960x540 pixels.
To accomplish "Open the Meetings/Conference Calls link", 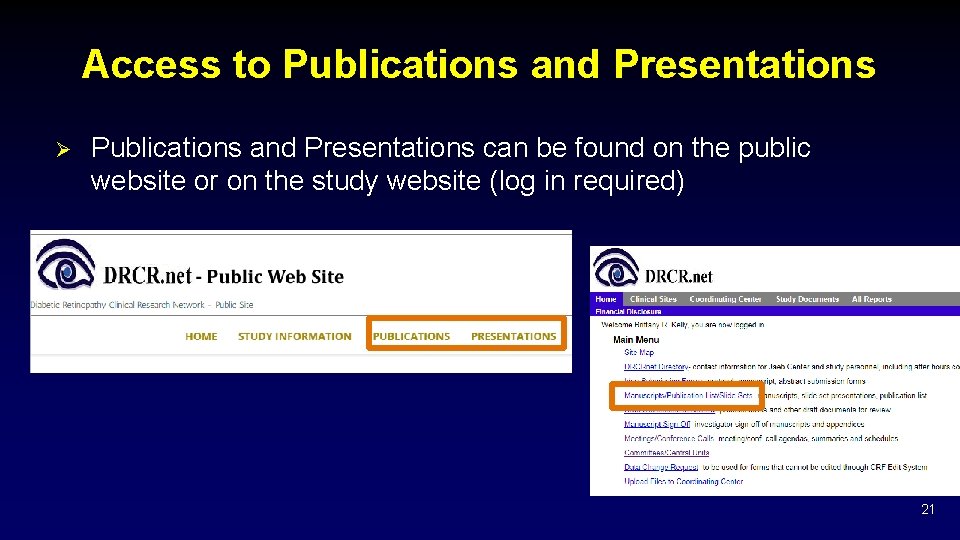I will [669, 438].
